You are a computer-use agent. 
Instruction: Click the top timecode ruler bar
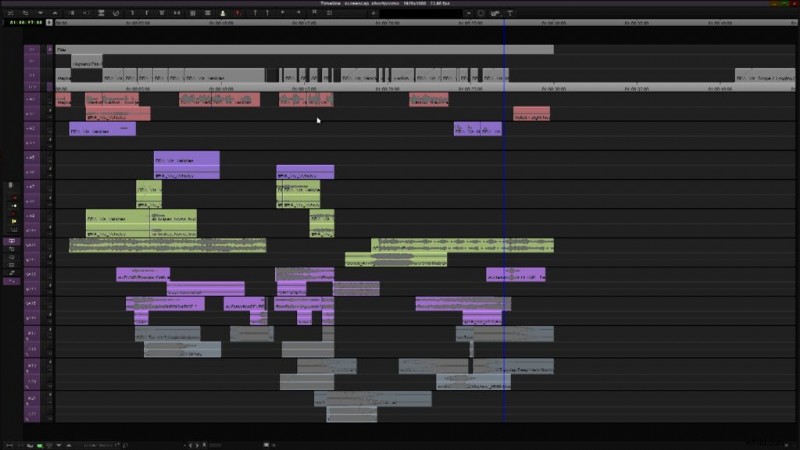coord(424,22)
